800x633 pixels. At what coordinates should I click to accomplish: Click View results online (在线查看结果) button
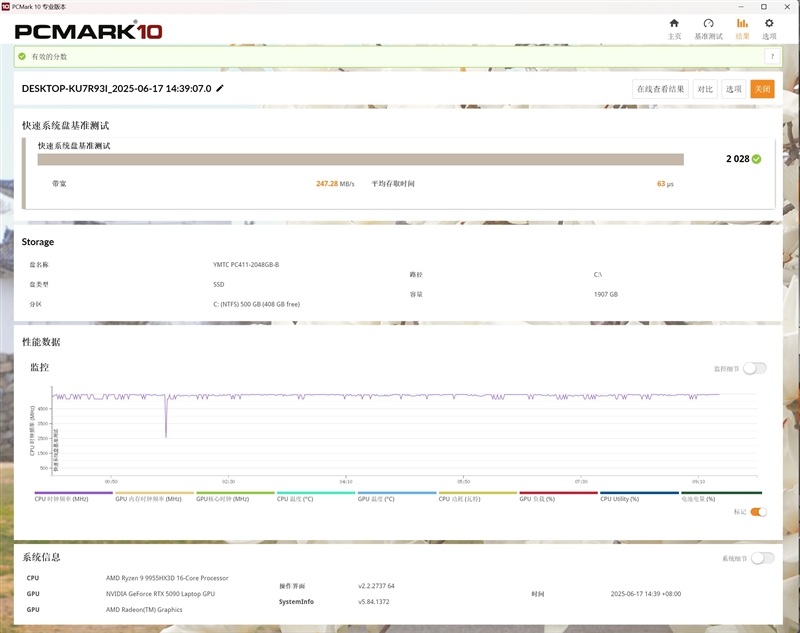click(x=660, y=89)
